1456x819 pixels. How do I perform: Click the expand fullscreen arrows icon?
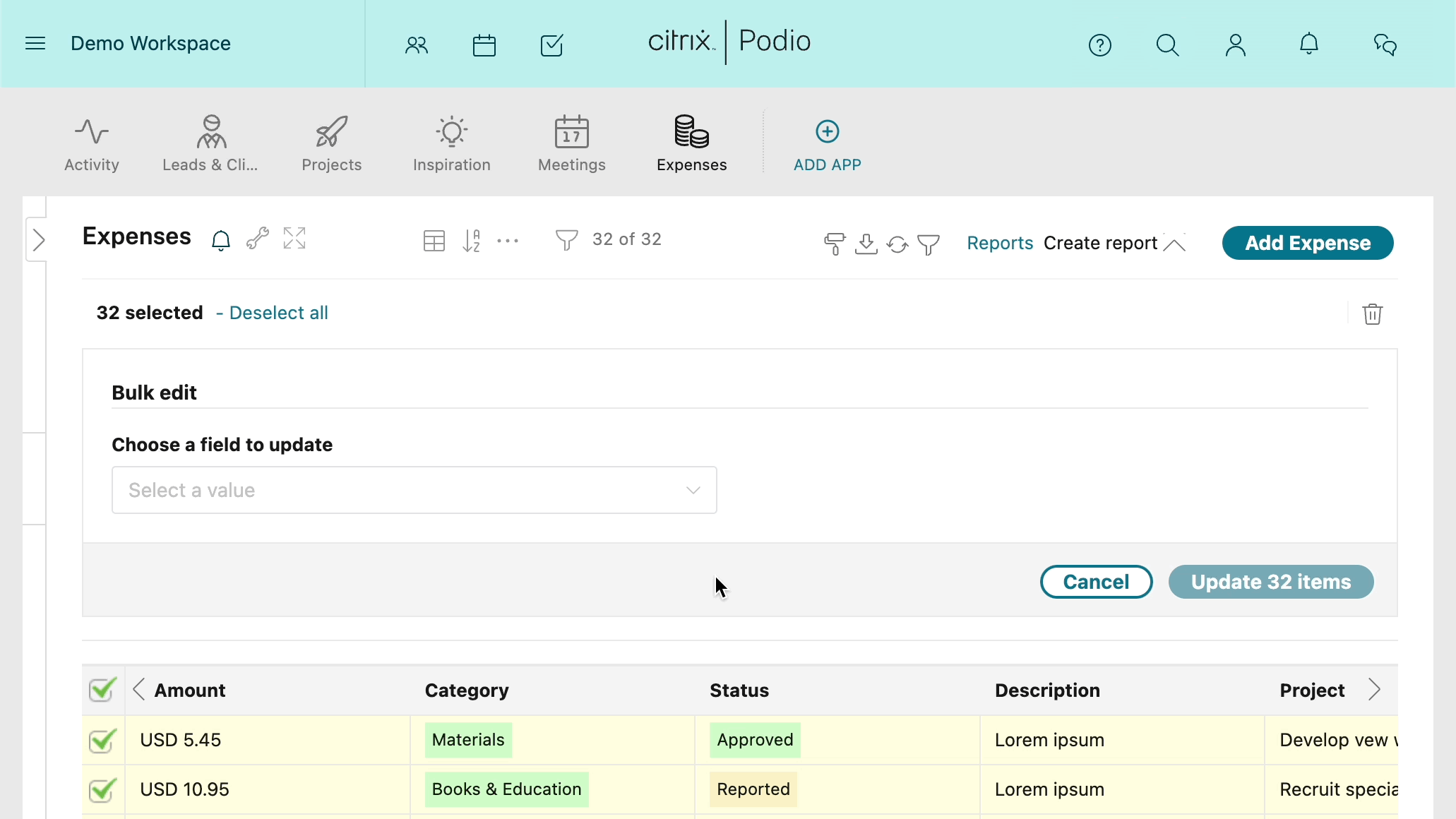point(294,238)
